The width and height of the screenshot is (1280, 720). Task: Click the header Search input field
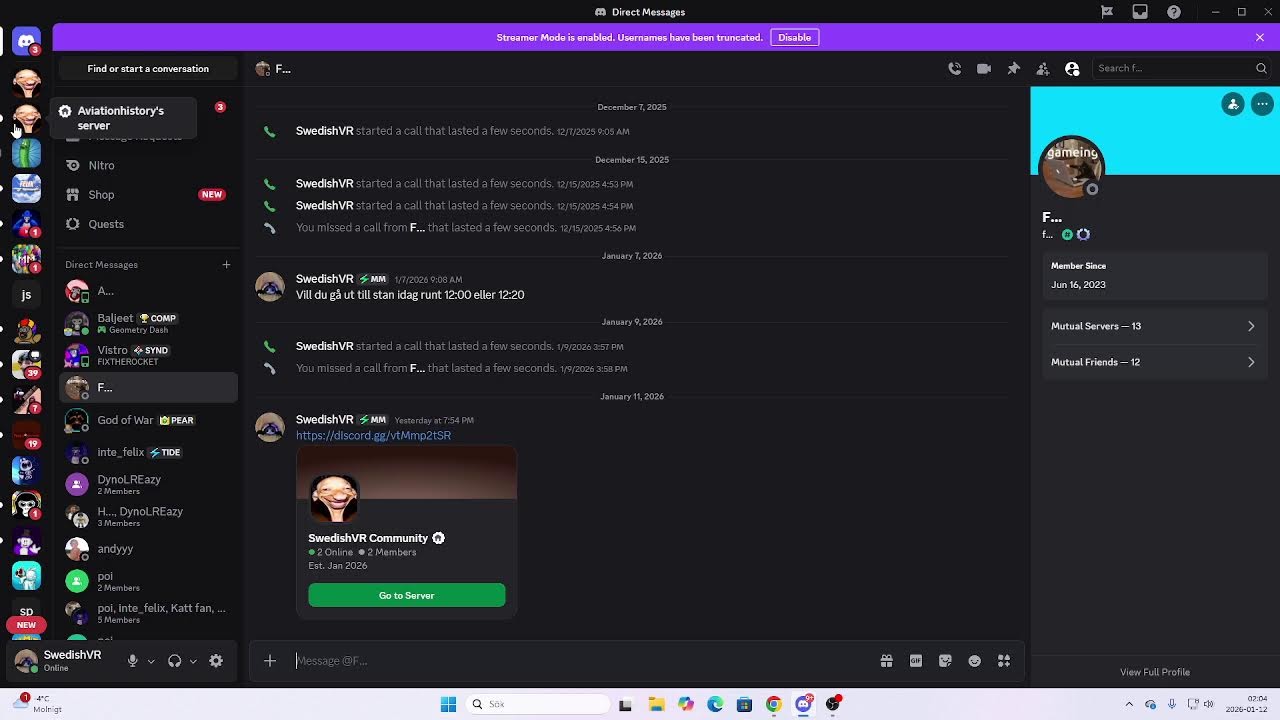coord(1181,68)
